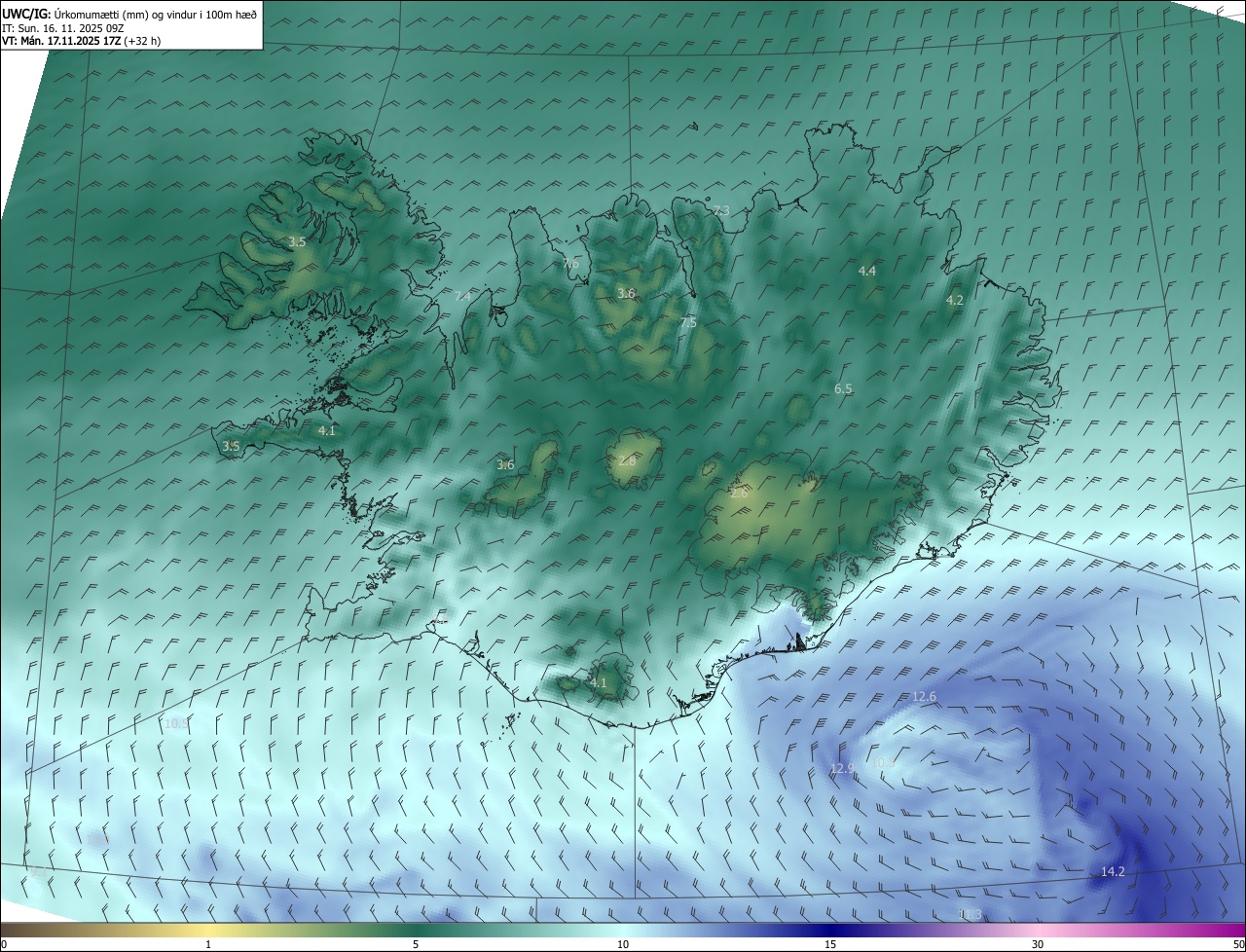The image size is (1246, 952).
Task: Select the 4.2 value label on the map
Action: [x=955, y=300]
